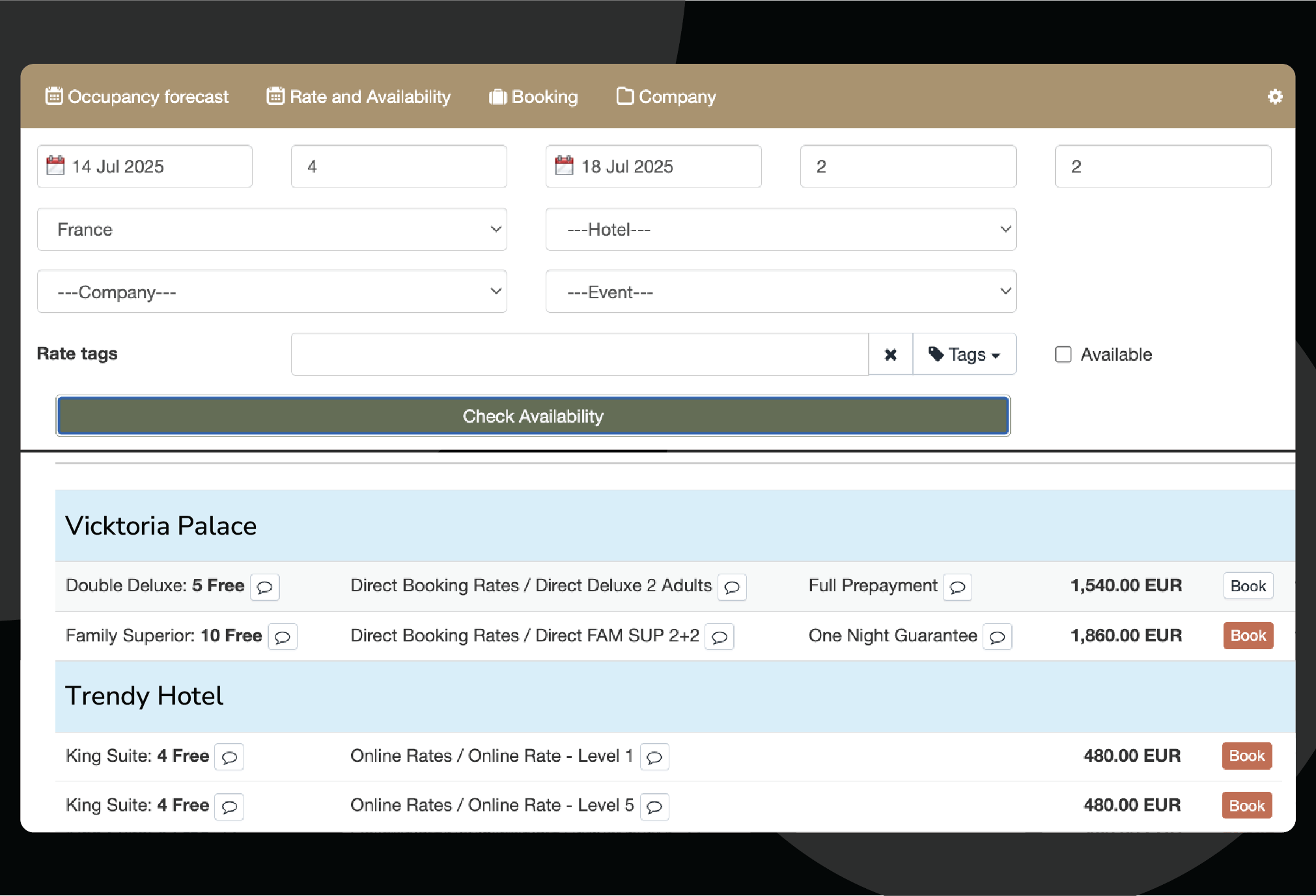Viewport: 1316px width, 896px height.
Task: Click the clear X button for rate tags
Action: 890,354
